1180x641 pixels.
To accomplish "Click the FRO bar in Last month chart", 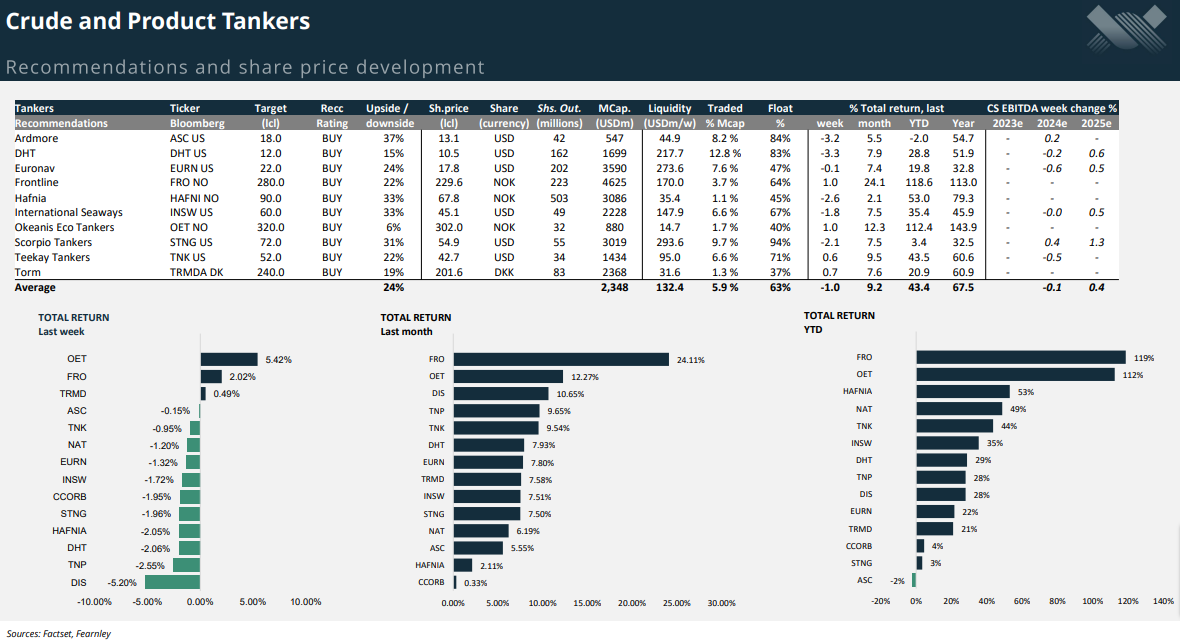I will (x=561, y=360).
